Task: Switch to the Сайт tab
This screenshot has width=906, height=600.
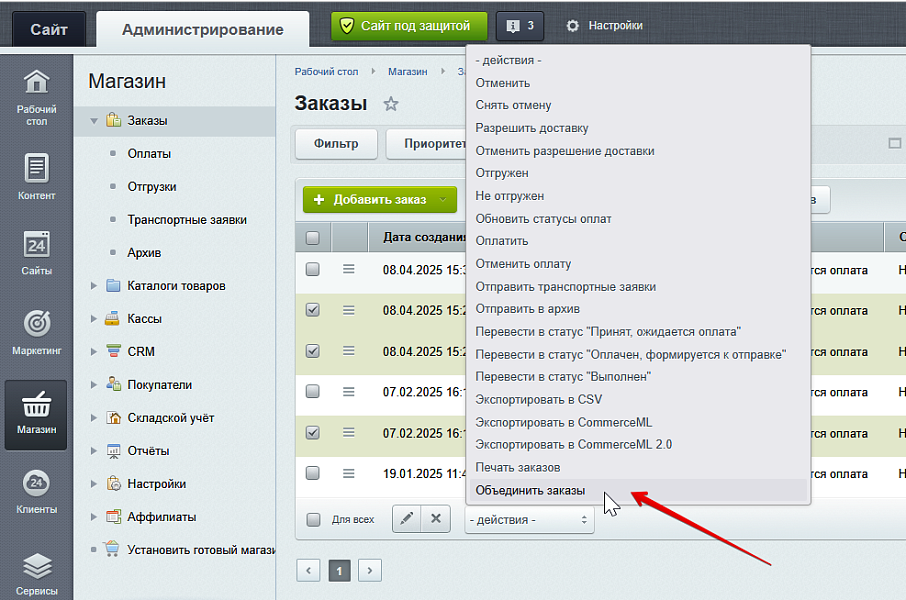Action: 47,27
